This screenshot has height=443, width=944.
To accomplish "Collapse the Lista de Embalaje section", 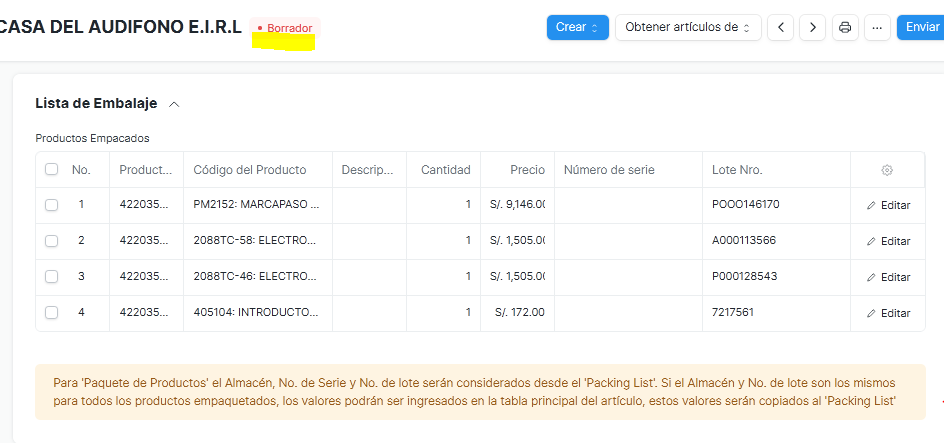I will pos(175,104).
